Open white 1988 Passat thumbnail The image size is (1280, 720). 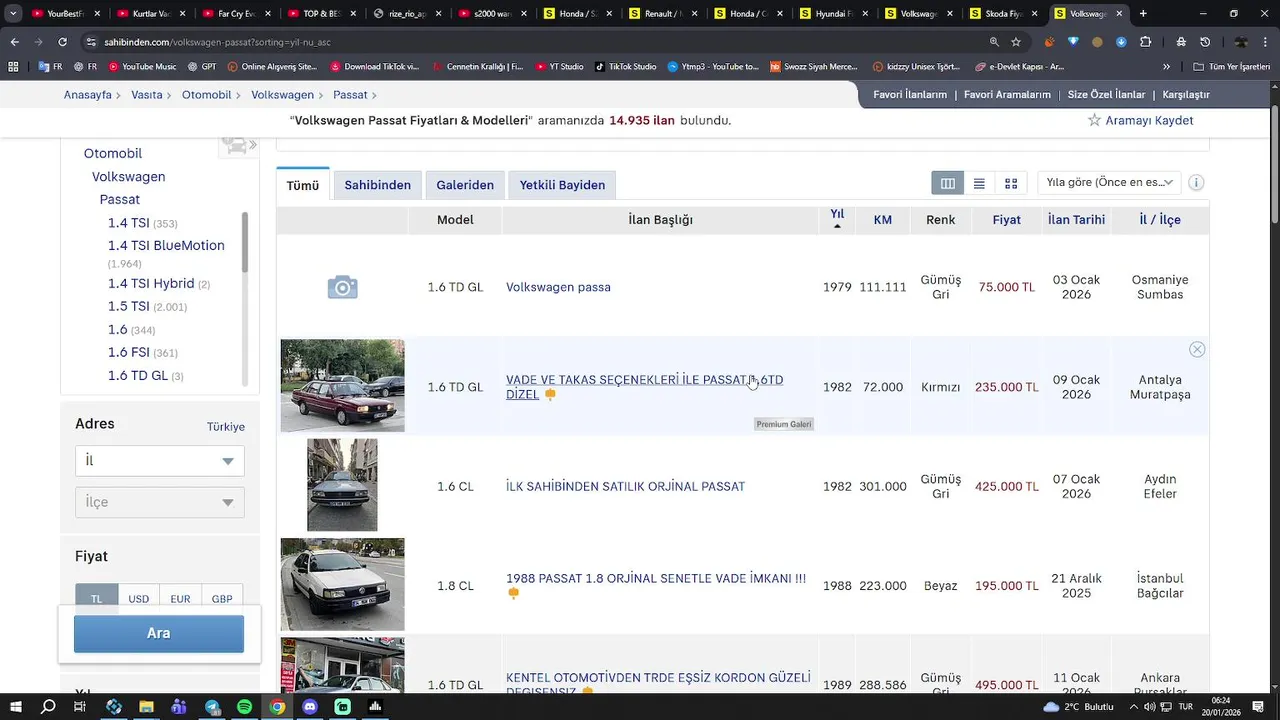(x=342, y=585)
